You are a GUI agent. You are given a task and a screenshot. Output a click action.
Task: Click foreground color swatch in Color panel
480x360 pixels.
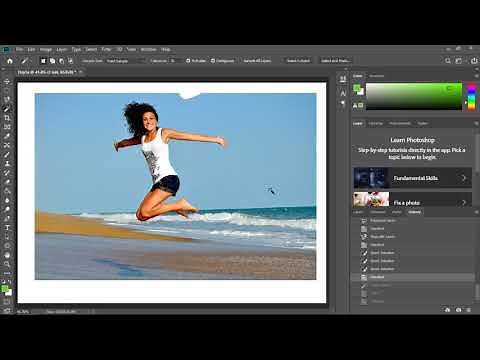(357, 88)
